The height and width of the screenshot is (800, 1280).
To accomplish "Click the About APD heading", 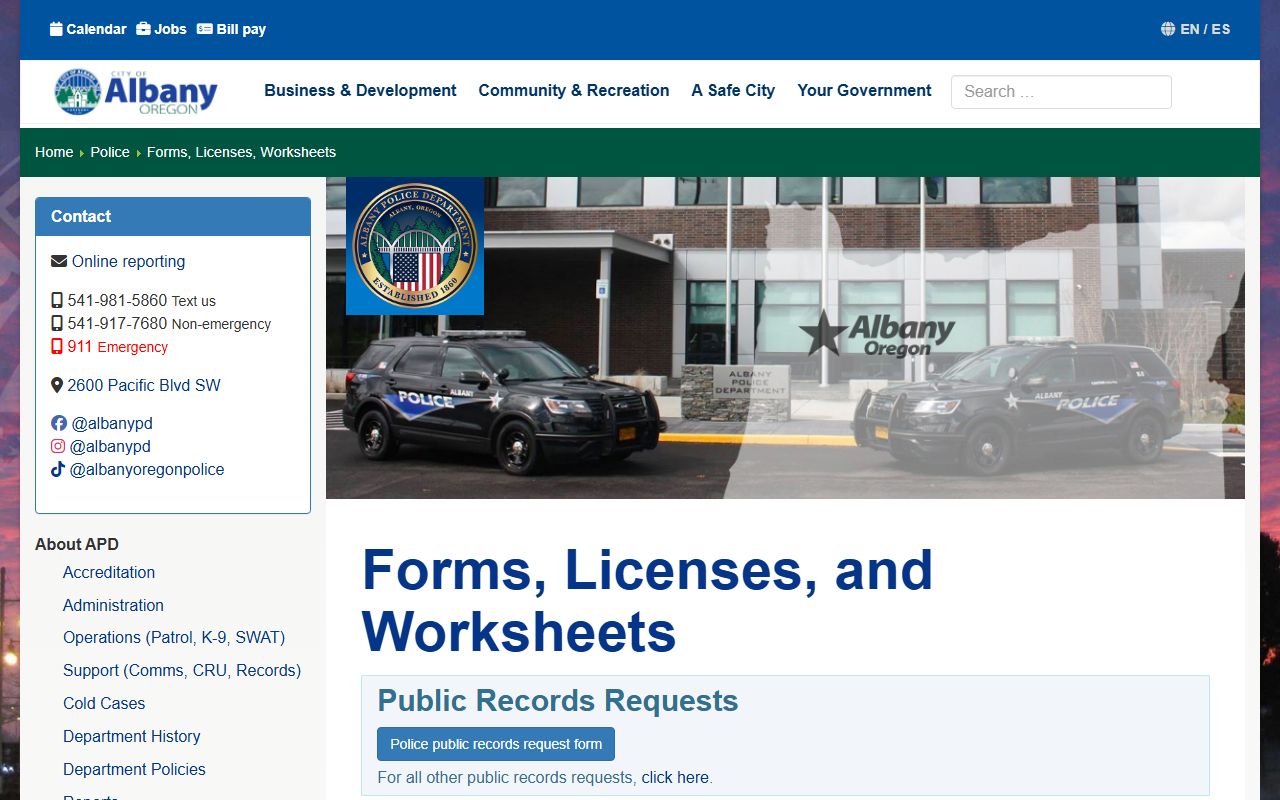I will tap(77, 544).
